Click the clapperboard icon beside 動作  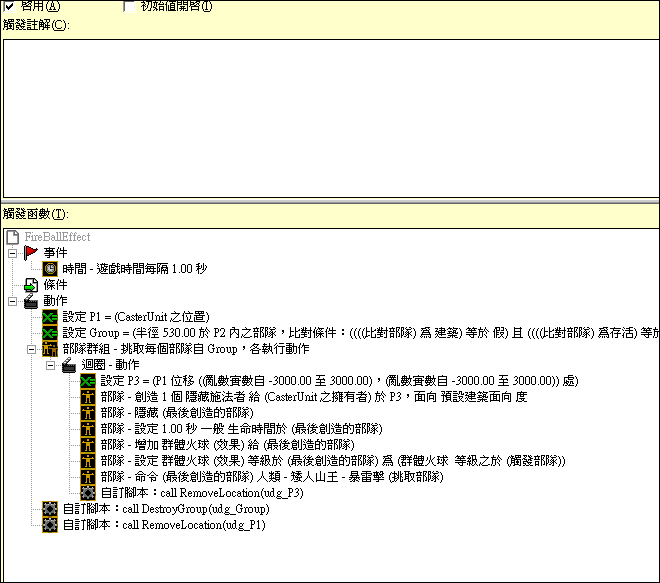[30, 301]
